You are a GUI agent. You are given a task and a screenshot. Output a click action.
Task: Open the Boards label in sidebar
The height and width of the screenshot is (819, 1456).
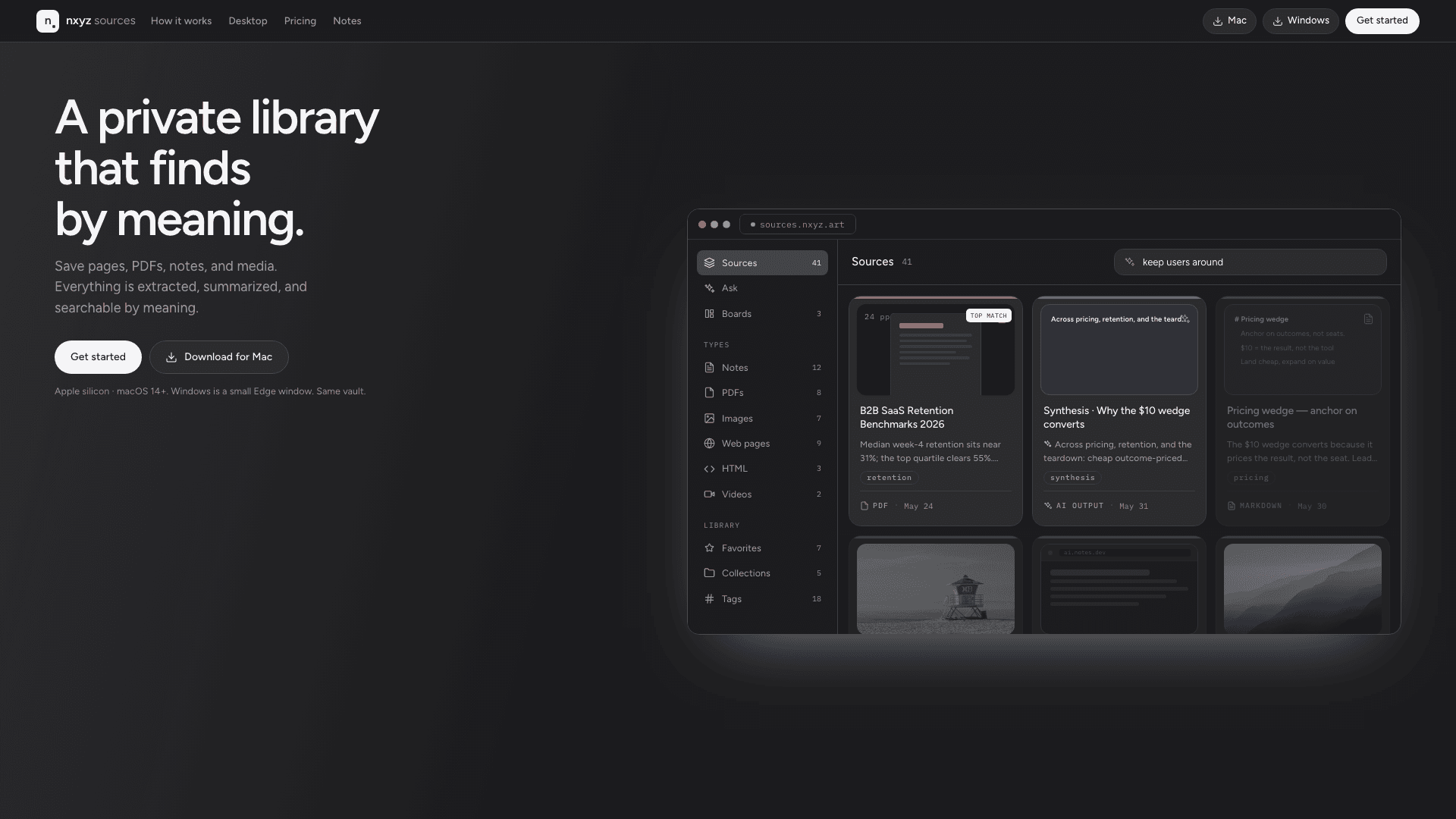tap(736, 314)
